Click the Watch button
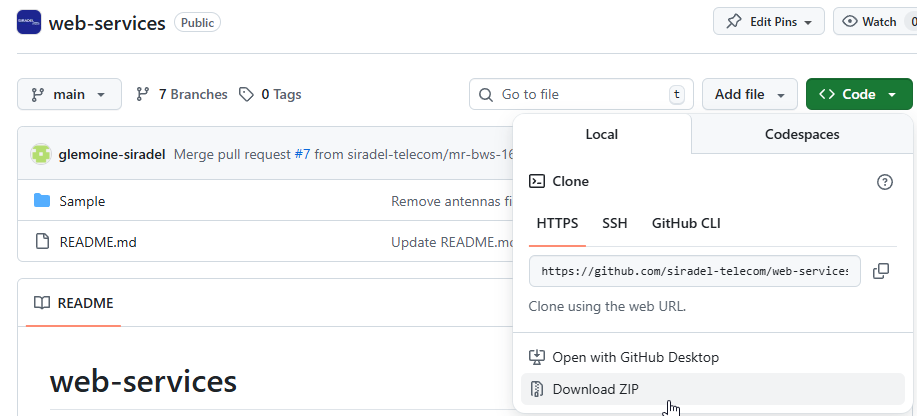 pyautogui.click(x=875, y=22)
